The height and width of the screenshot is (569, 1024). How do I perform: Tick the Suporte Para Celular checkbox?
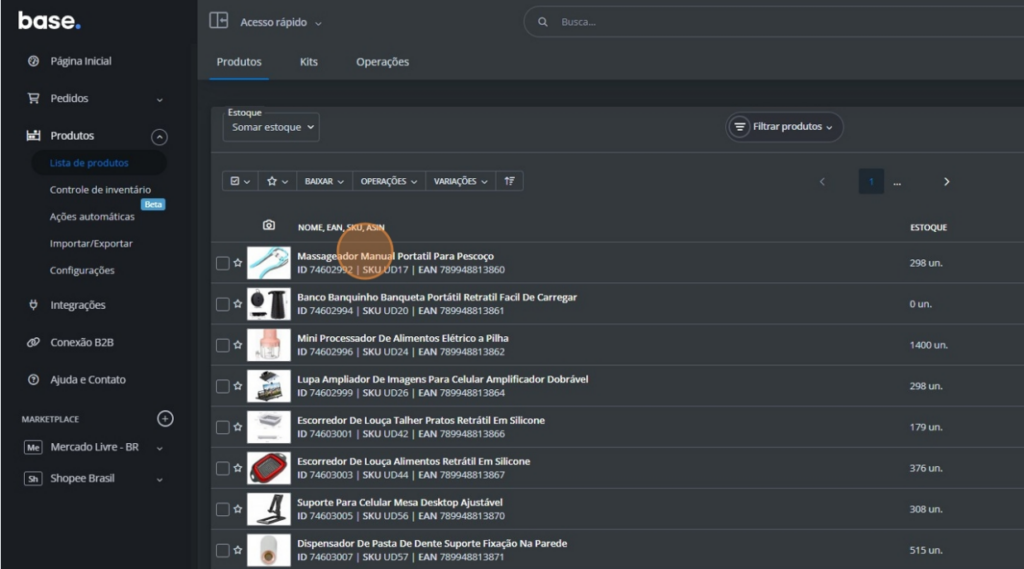click(x=222, y=509)
